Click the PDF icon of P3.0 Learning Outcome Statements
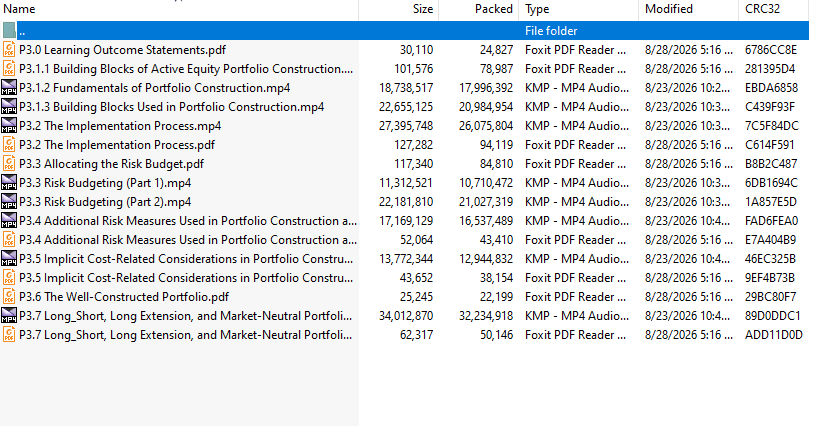The width and height of the screenshot is (818, 426). [x=9, y=50]
